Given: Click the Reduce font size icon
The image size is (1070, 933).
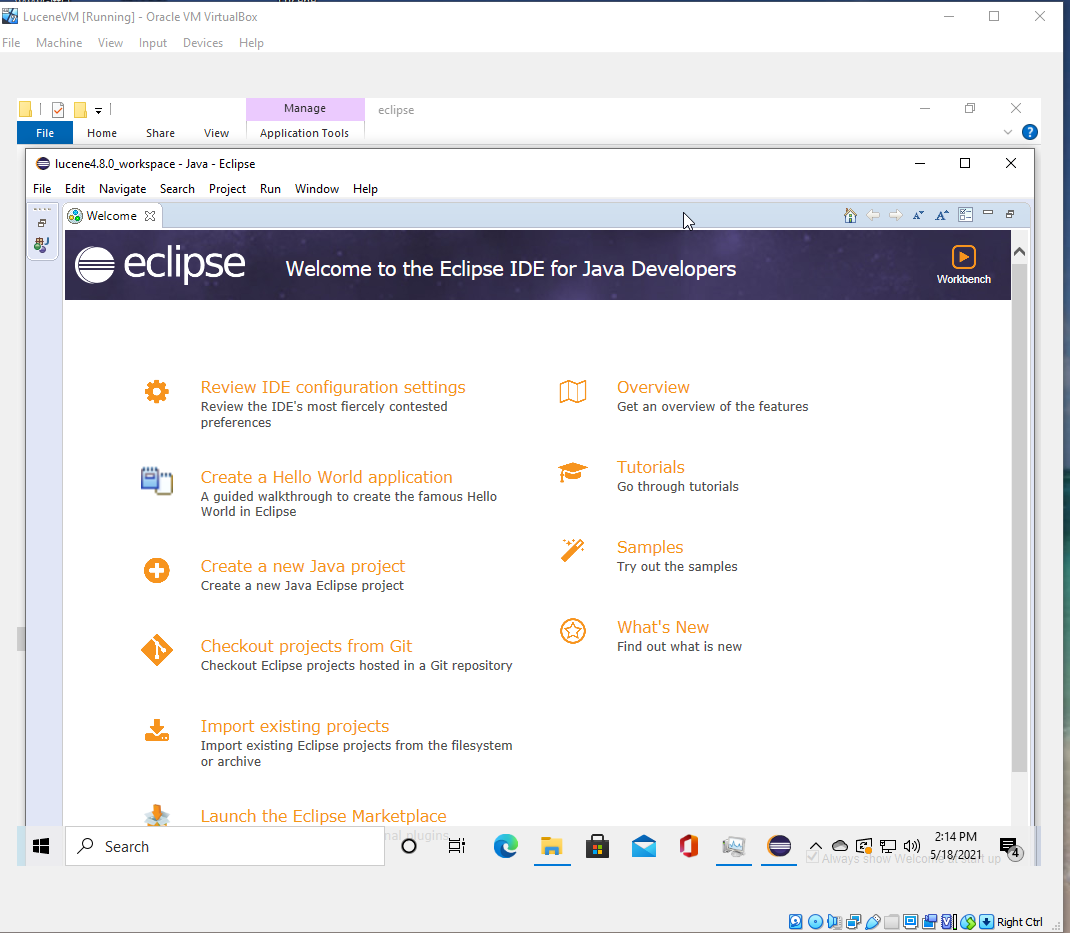Looking at the screenshot, I should click(918, 215).
